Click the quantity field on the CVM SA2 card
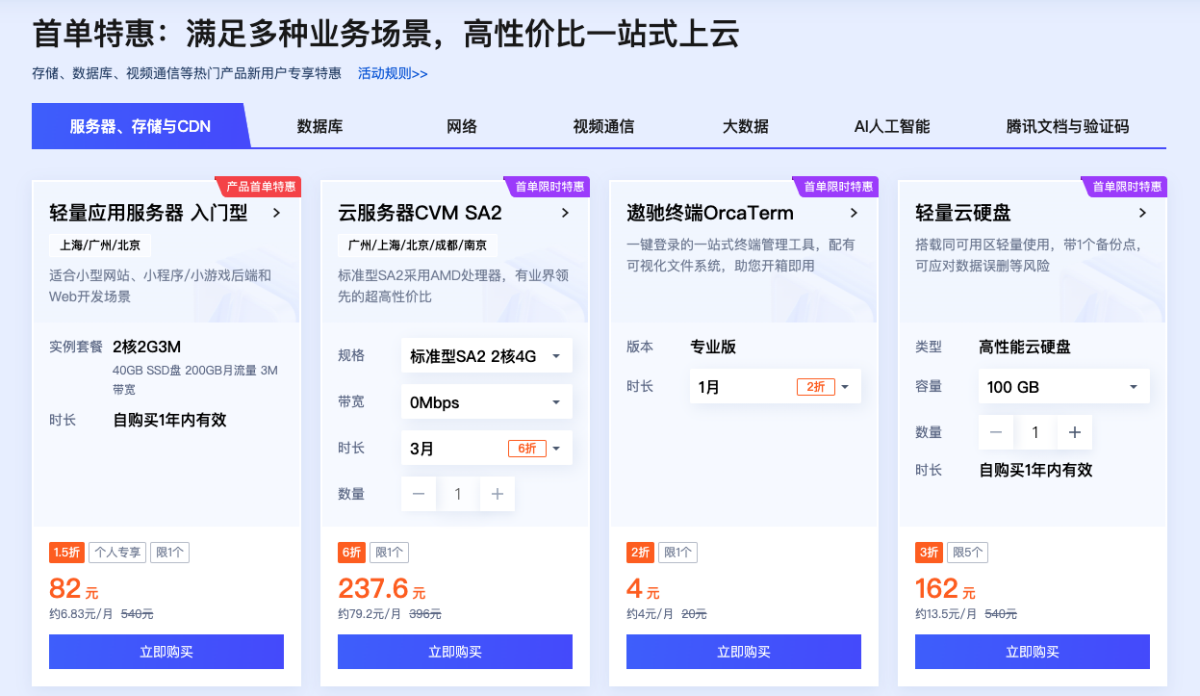This screenshot has width=1200, height=696. point(458,494)
